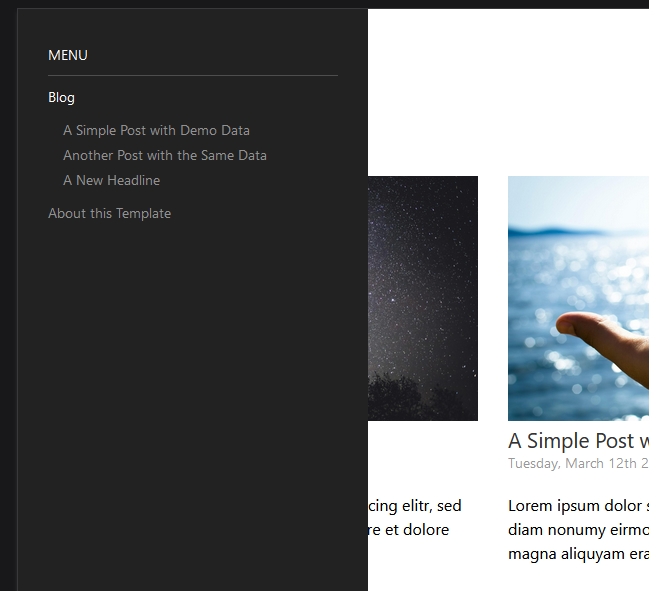The width and height of the screenshot is (649, 591).
Task: Click the "diam nonumy" excerpt text line
Action: [x=578, y=530]
